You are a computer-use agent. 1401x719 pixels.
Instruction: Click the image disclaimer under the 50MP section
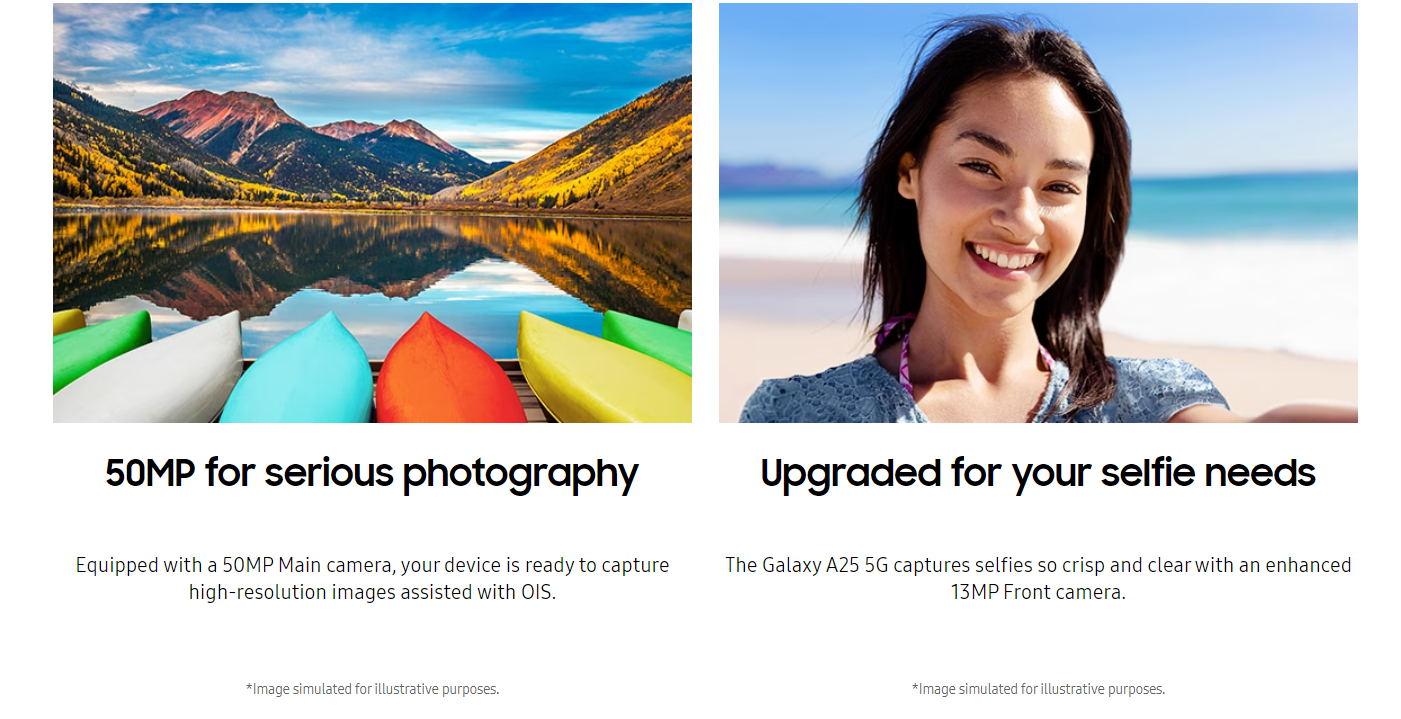(x=372, y=689)
